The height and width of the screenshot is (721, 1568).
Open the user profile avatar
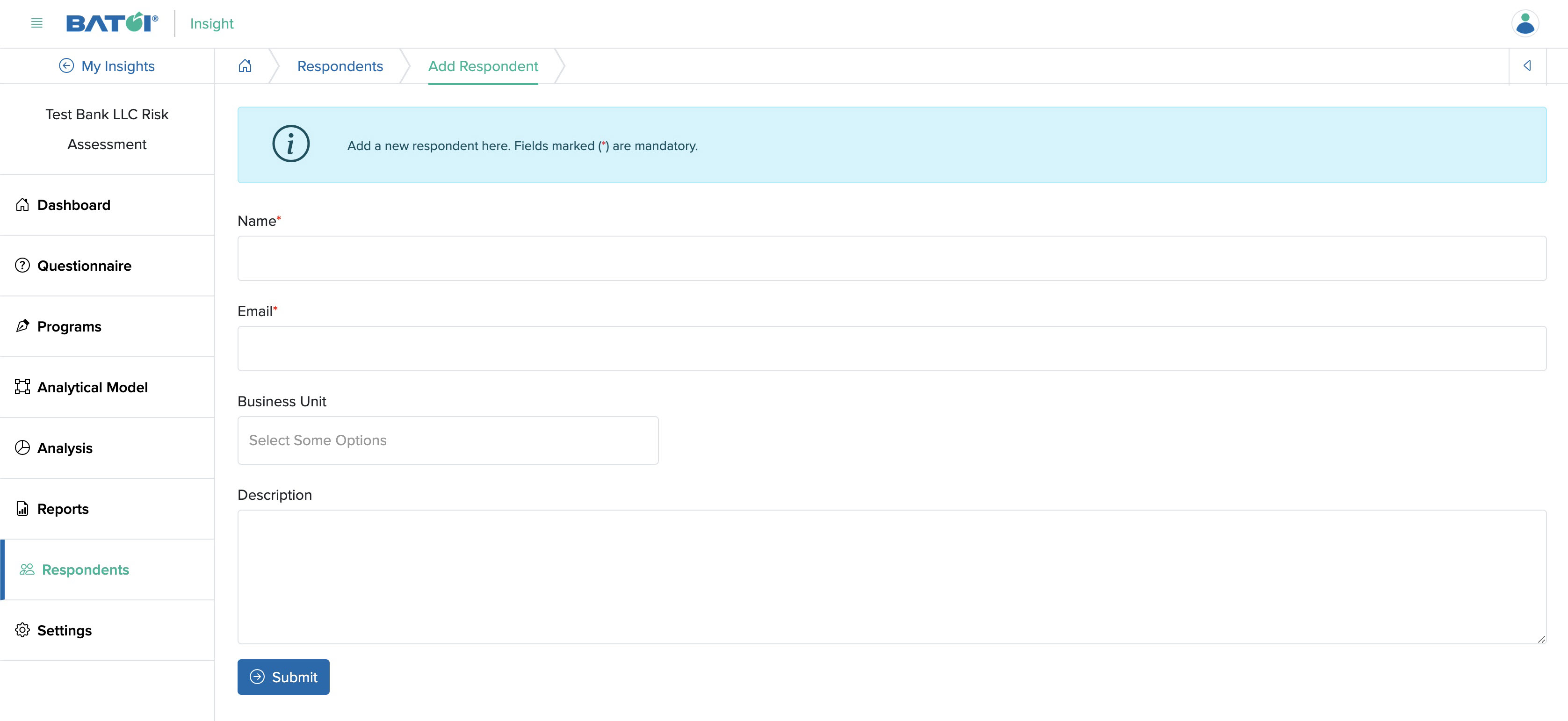pos(1525,24)
